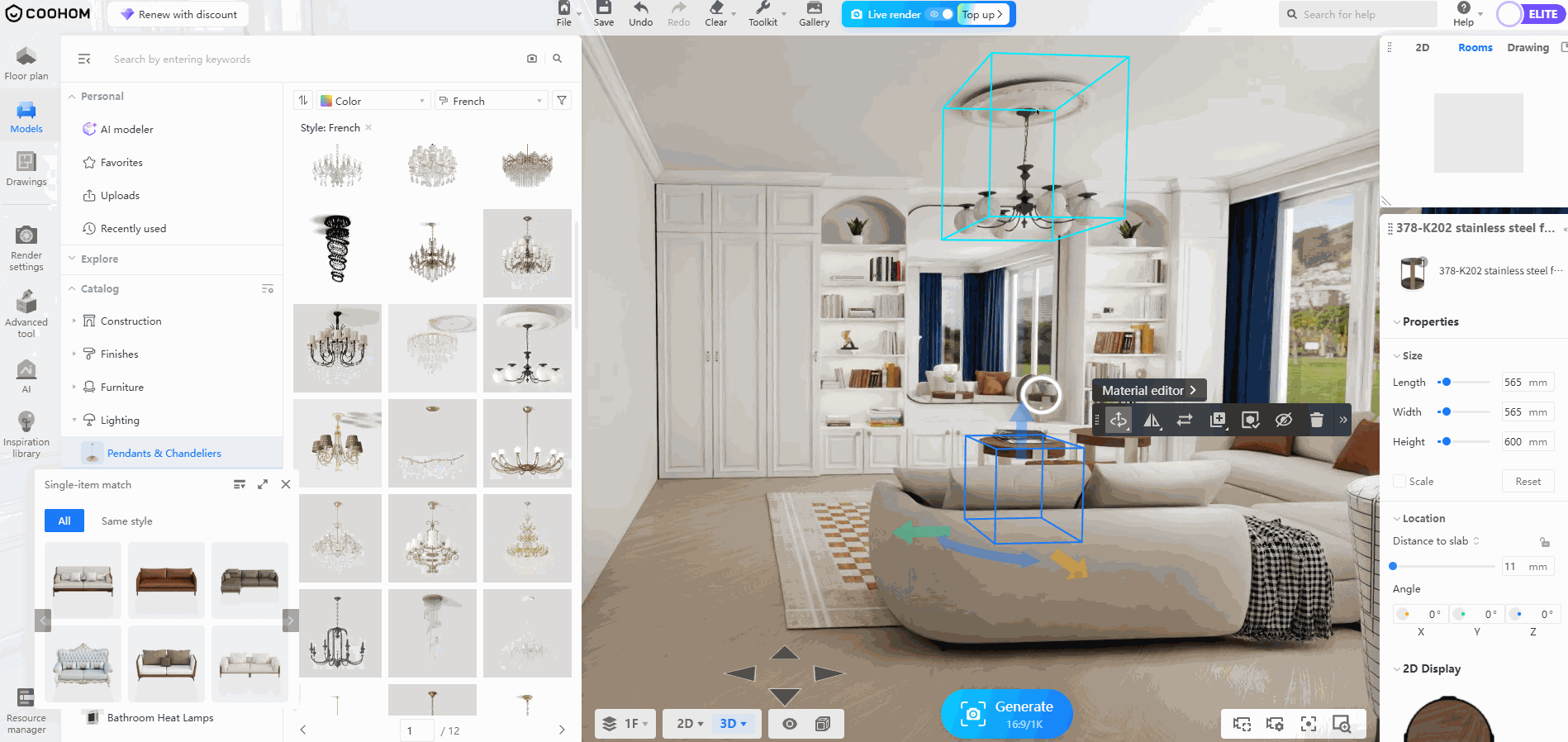1568x742 pixels.
Task: Undo the last action
Action: tap(640, 13)
